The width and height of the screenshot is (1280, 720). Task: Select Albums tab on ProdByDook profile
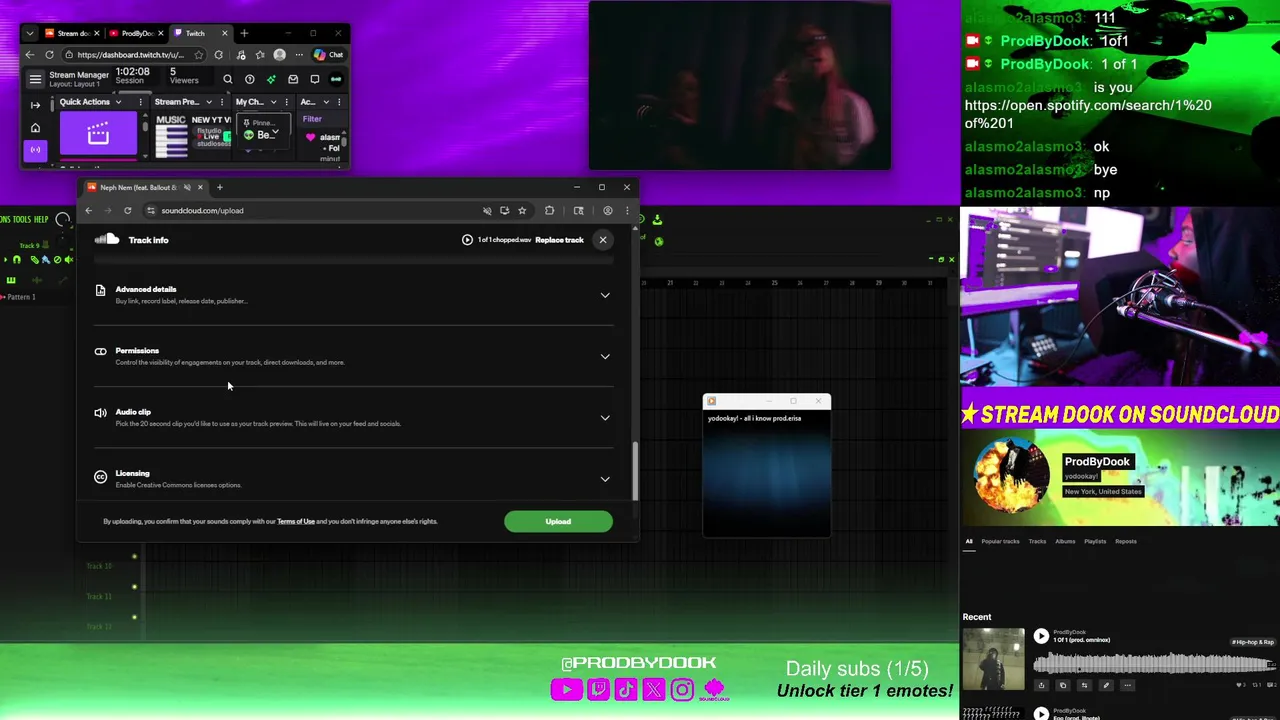coord(1065,541)
